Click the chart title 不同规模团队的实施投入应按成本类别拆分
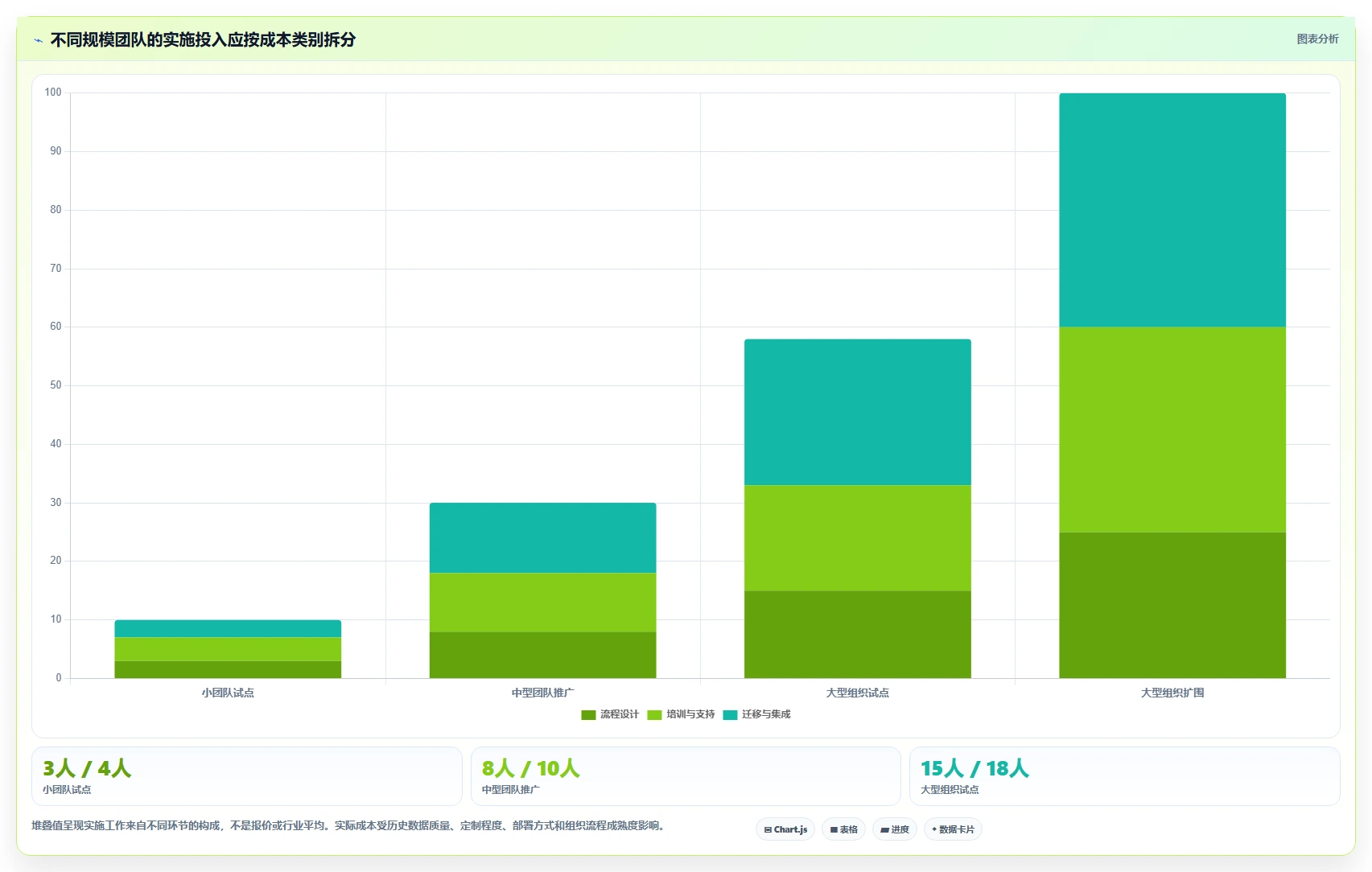The width and height of the screenshot is (1372, 872). [x=203, y=39]
